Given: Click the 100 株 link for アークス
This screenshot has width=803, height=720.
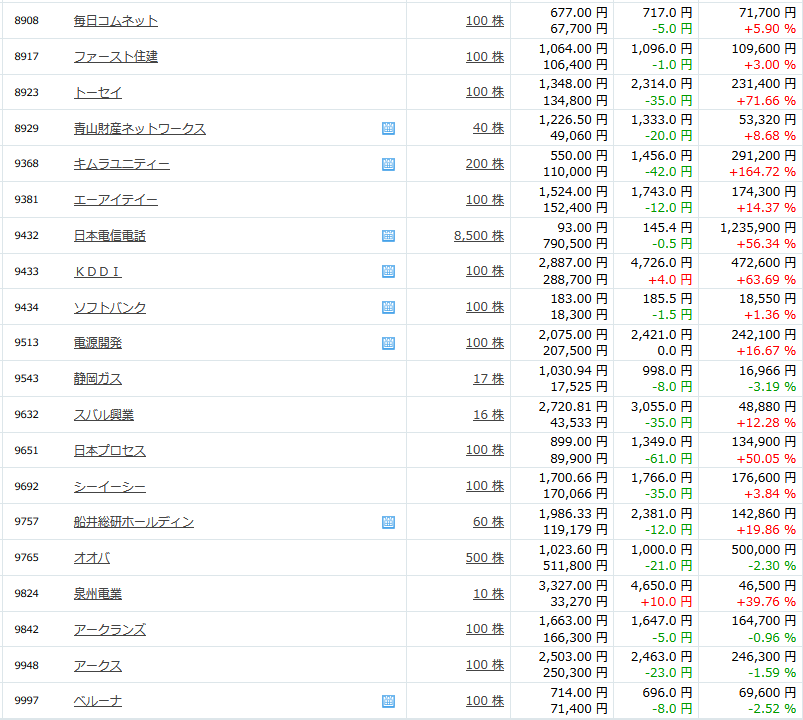Looking at the screenshot, I should pyautogui.click(x=485, y=665).
